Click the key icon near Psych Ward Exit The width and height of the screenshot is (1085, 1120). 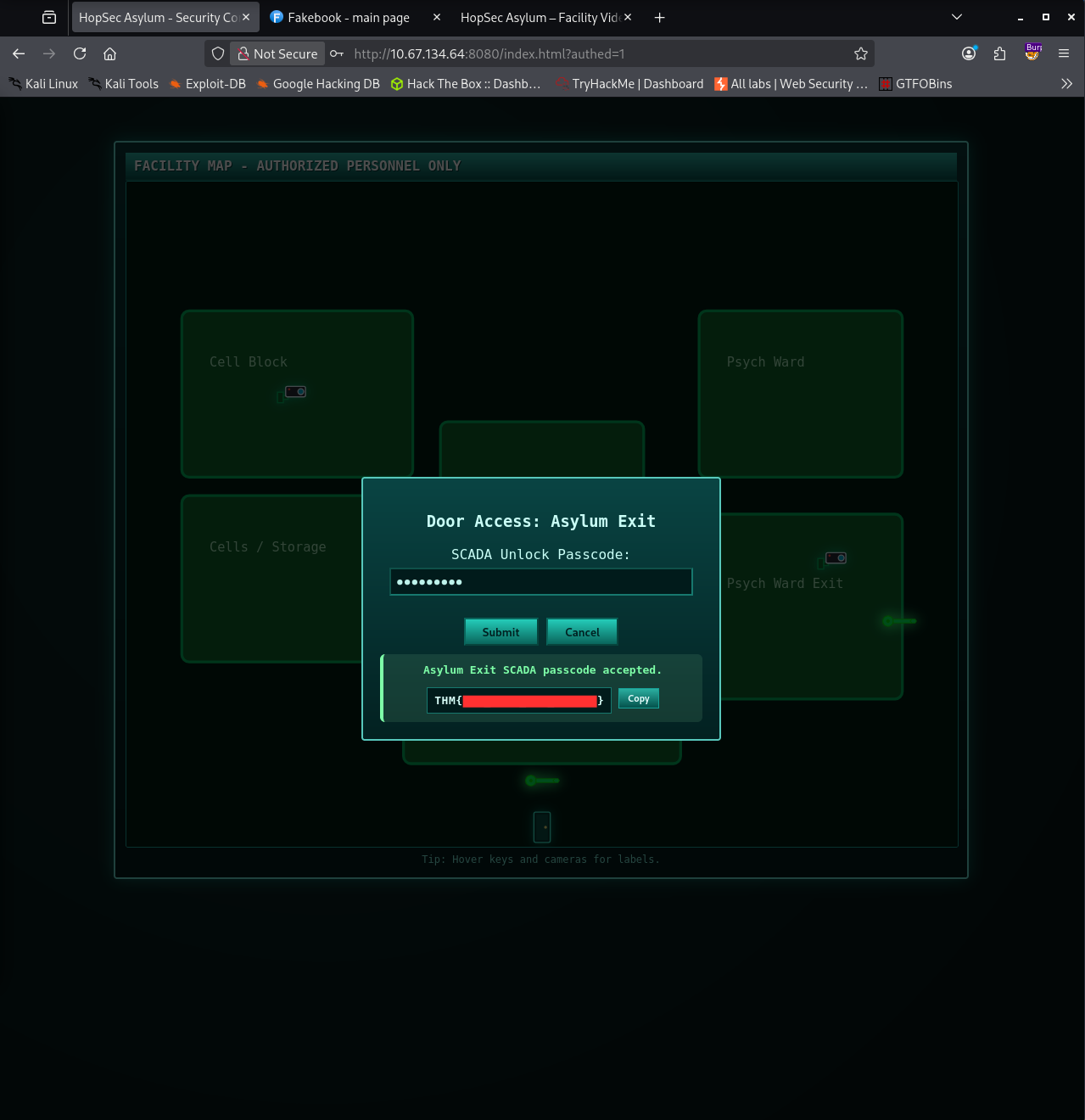(x=898, y=621)
